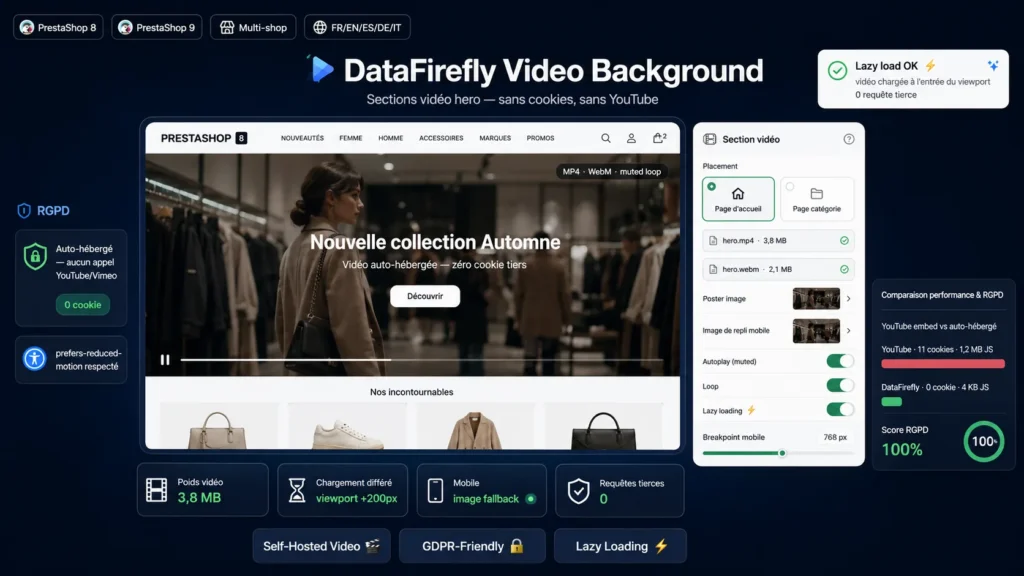Expand the Poster image chevron

click(x=848, y=298)
